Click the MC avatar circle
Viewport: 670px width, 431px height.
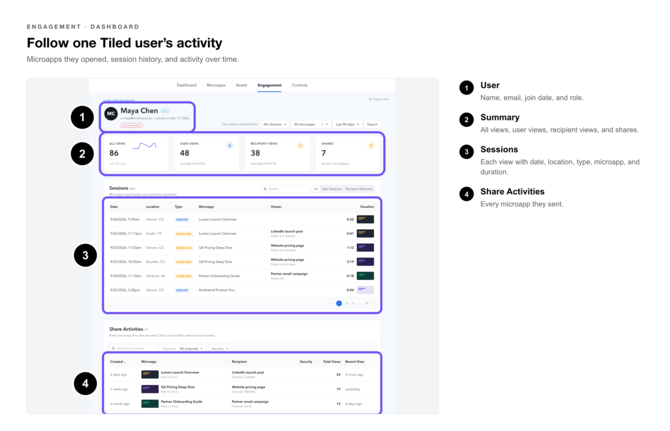[111, 114]
